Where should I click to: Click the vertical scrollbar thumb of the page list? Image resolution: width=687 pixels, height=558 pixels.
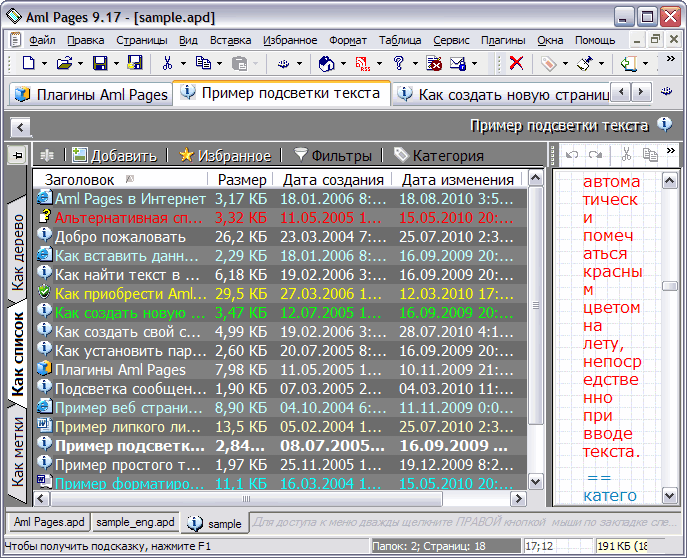[x=535, y=305]
